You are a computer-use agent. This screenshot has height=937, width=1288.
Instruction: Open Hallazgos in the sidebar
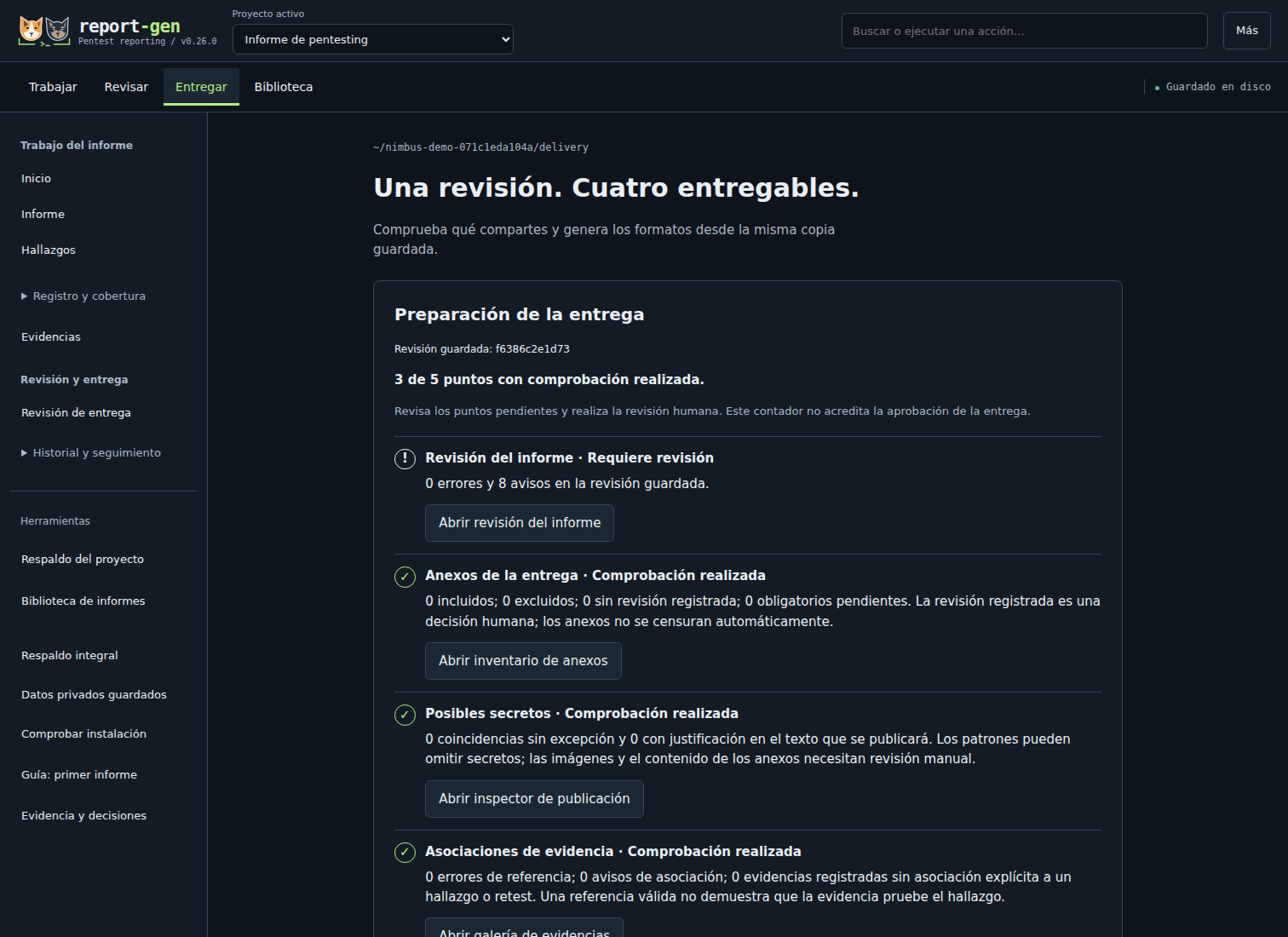point(49,250)
